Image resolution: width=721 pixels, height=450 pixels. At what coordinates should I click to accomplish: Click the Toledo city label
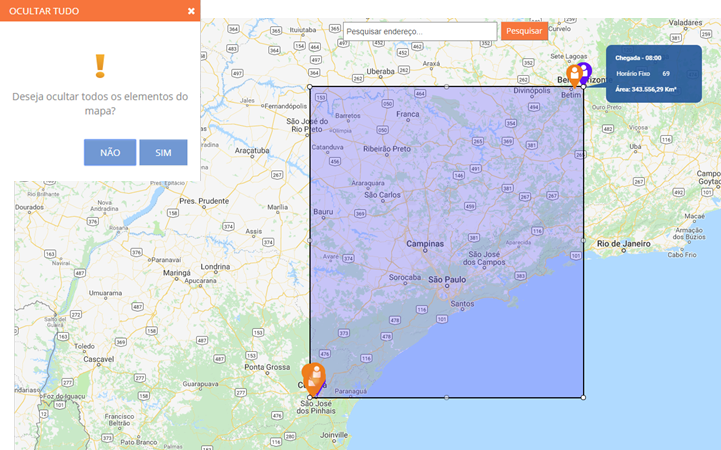pyautogui.click(x=84, y=346)
